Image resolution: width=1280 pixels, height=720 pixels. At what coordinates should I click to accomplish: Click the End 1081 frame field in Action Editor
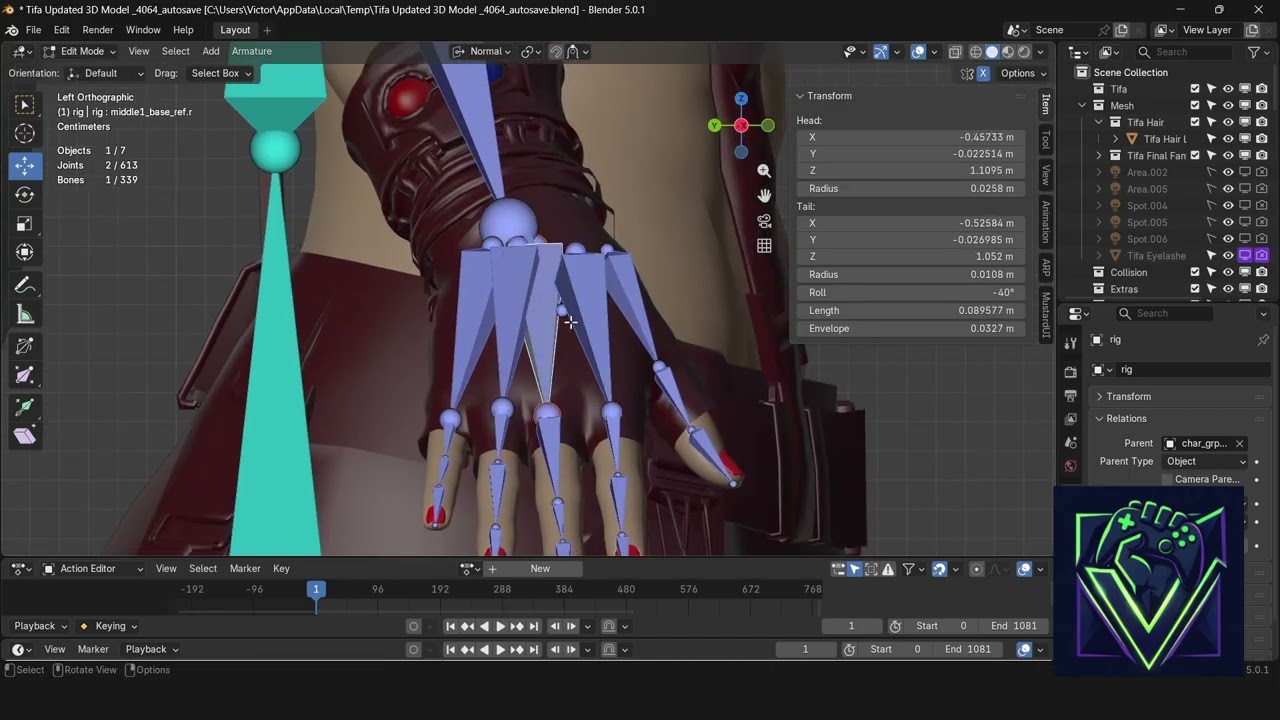[1014, 626]
